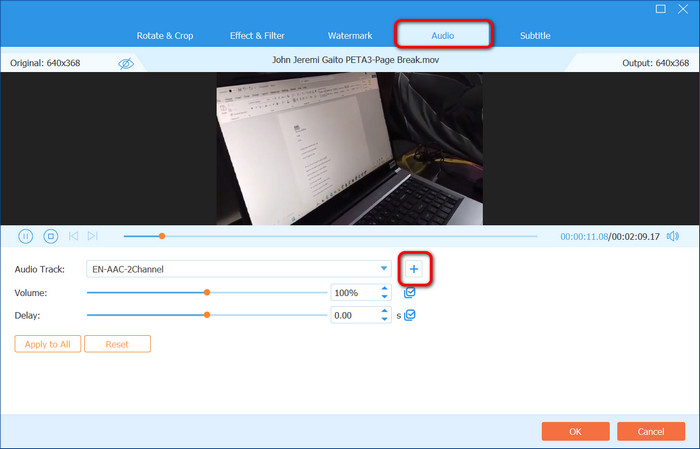Click the Delay value input field
The height and width of the screenshot is (449, 700).
(354, 315)
